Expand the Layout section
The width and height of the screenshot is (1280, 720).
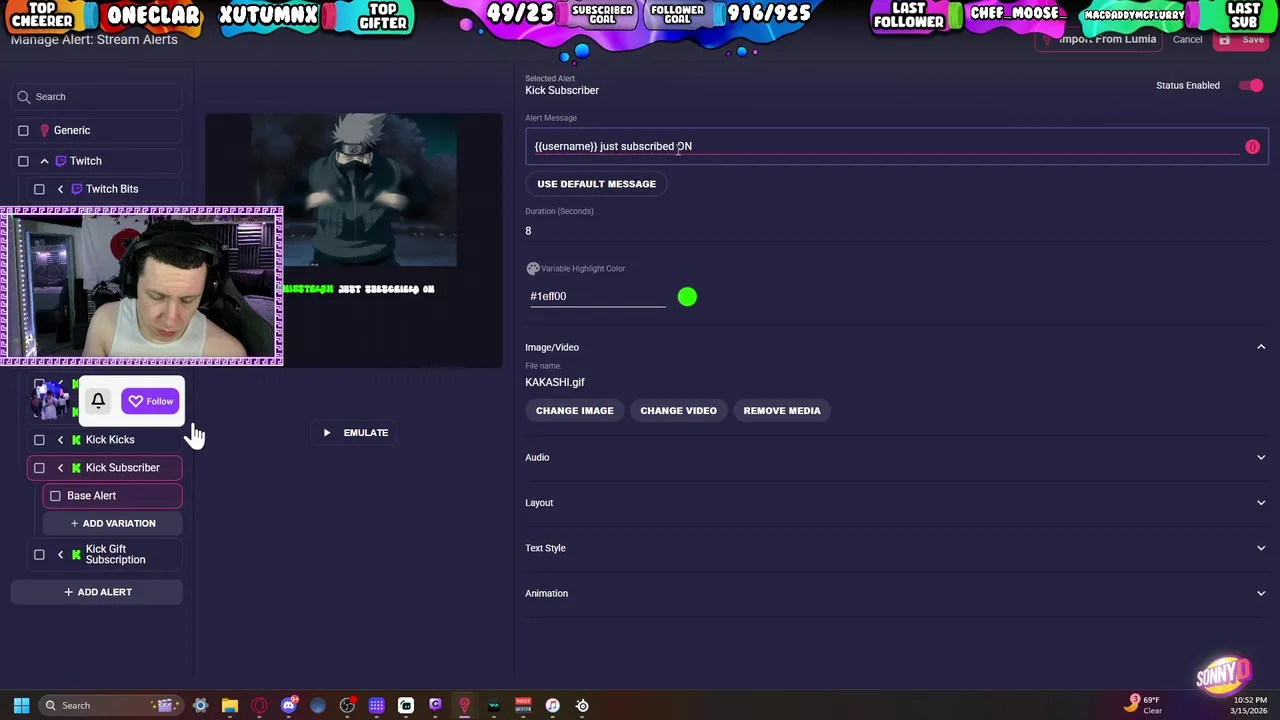point(896,503)
